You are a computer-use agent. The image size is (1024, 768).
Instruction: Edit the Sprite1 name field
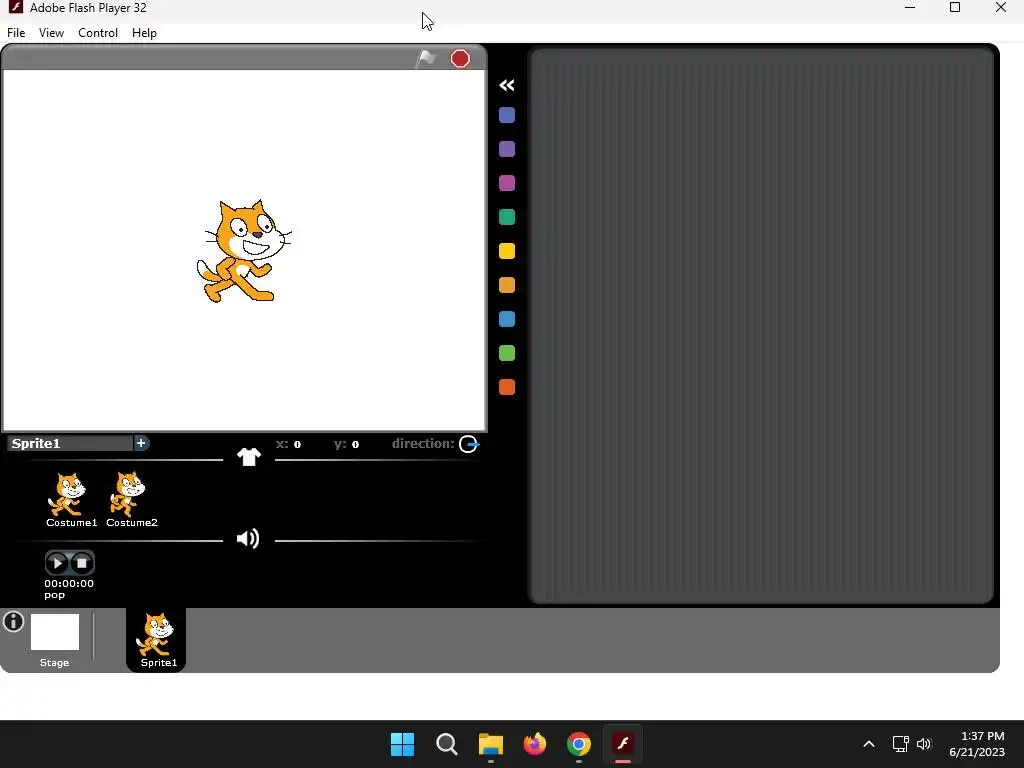[x=71, y=443]
